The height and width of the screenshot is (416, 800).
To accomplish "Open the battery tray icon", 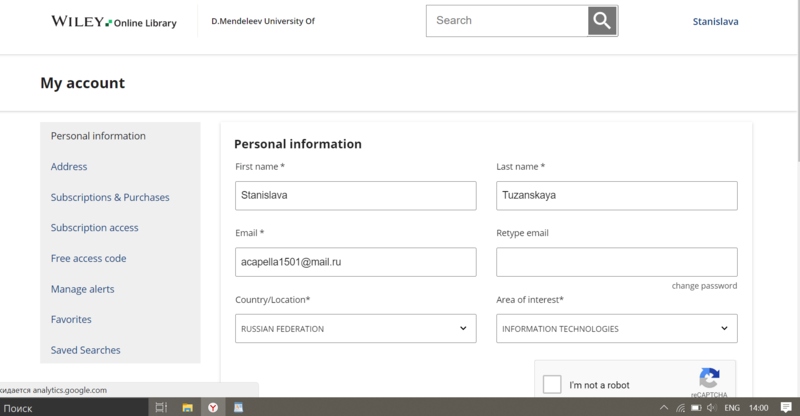I will [x=696, y=407].
